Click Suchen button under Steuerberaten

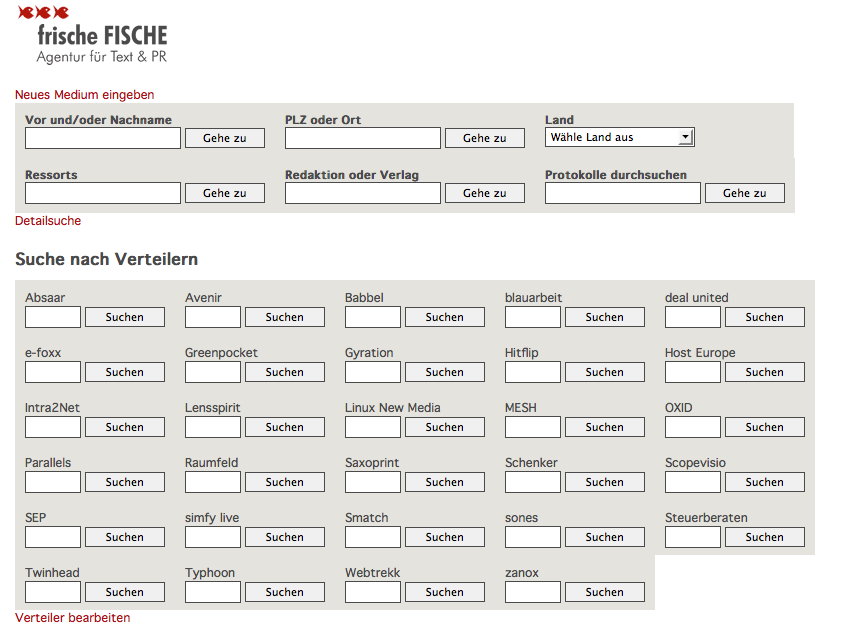pos(765,537)
